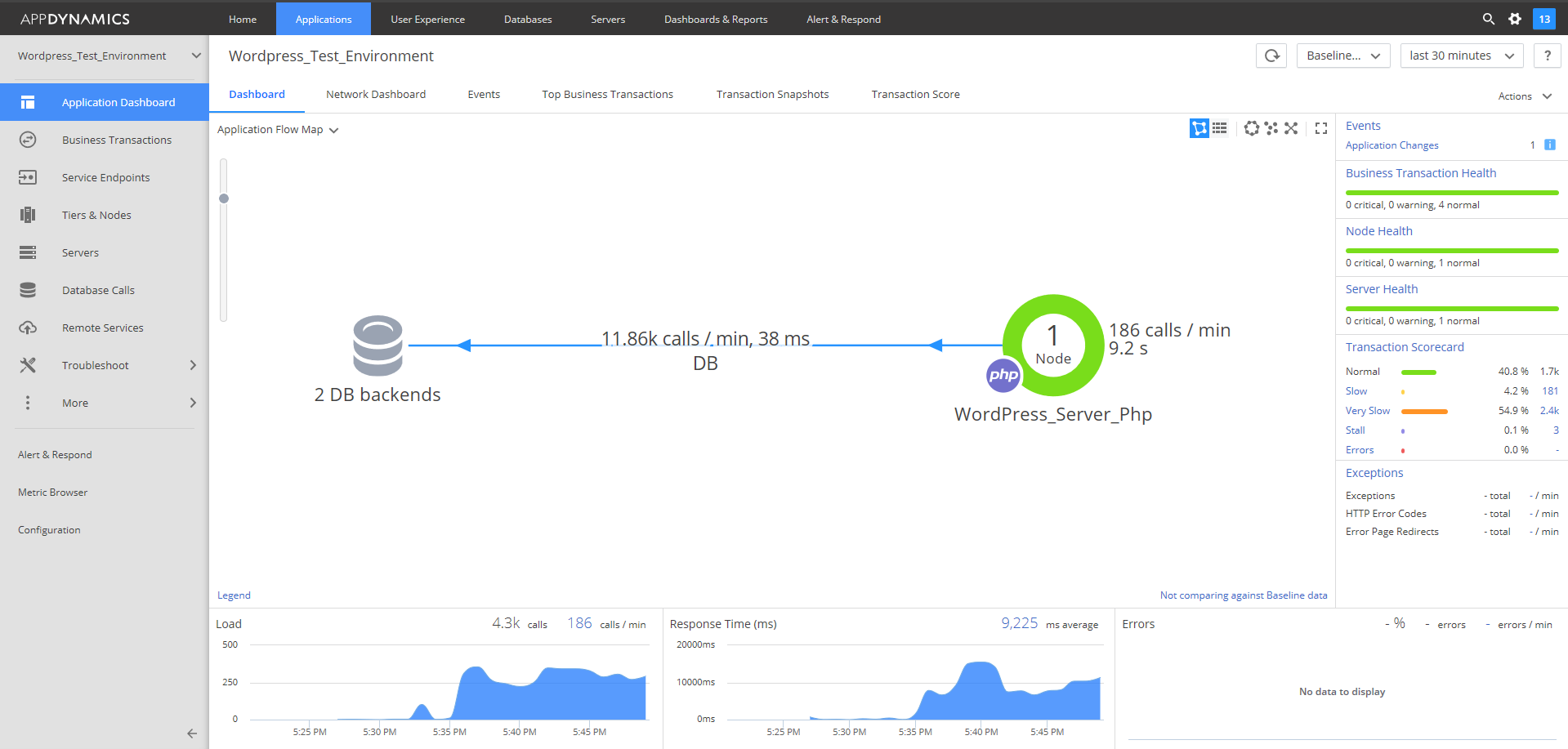The image size is (1568, 749).
Task: Click the Business Transactions sidebar icon
Action: (28, 140)
